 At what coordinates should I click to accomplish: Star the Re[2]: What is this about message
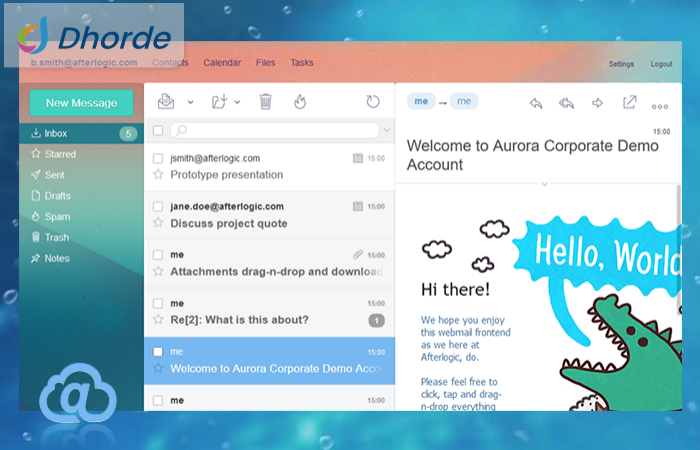158,319
